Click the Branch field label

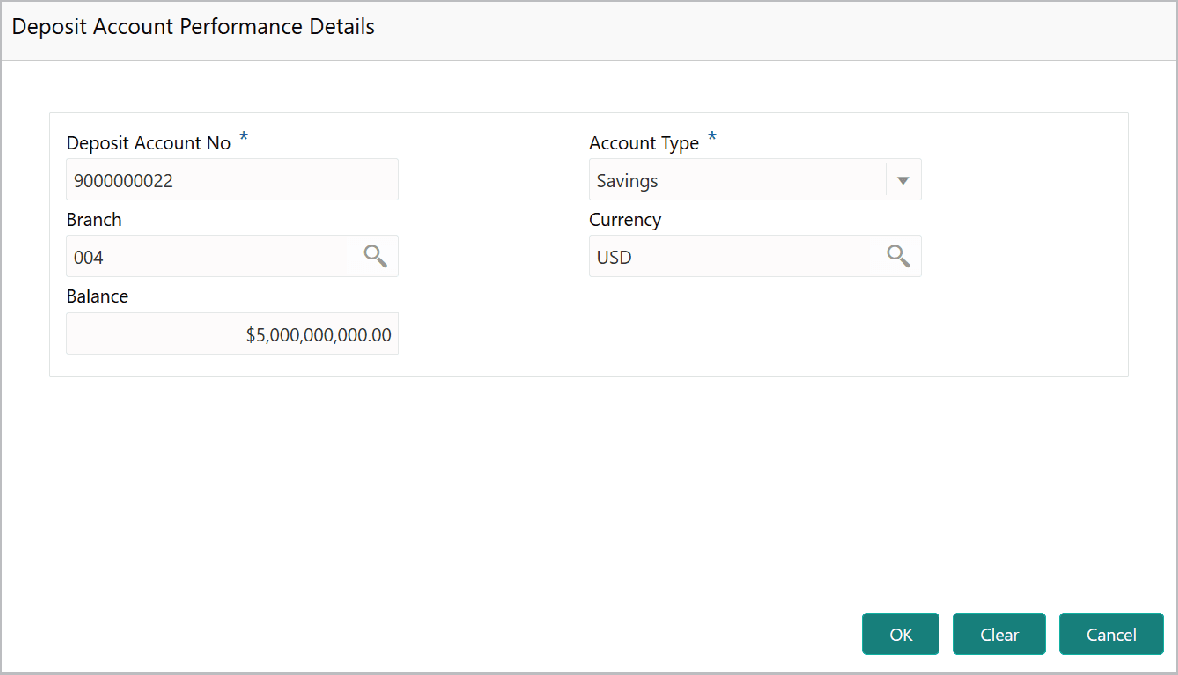94,219
